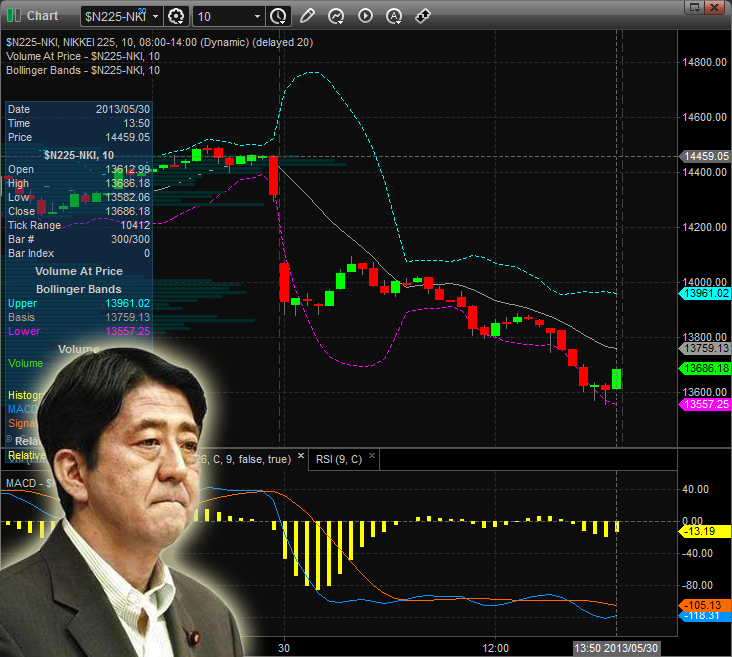Open the timeframe clock settings
The width and height of the screenshot is (732, 657).
click(278, 16)
